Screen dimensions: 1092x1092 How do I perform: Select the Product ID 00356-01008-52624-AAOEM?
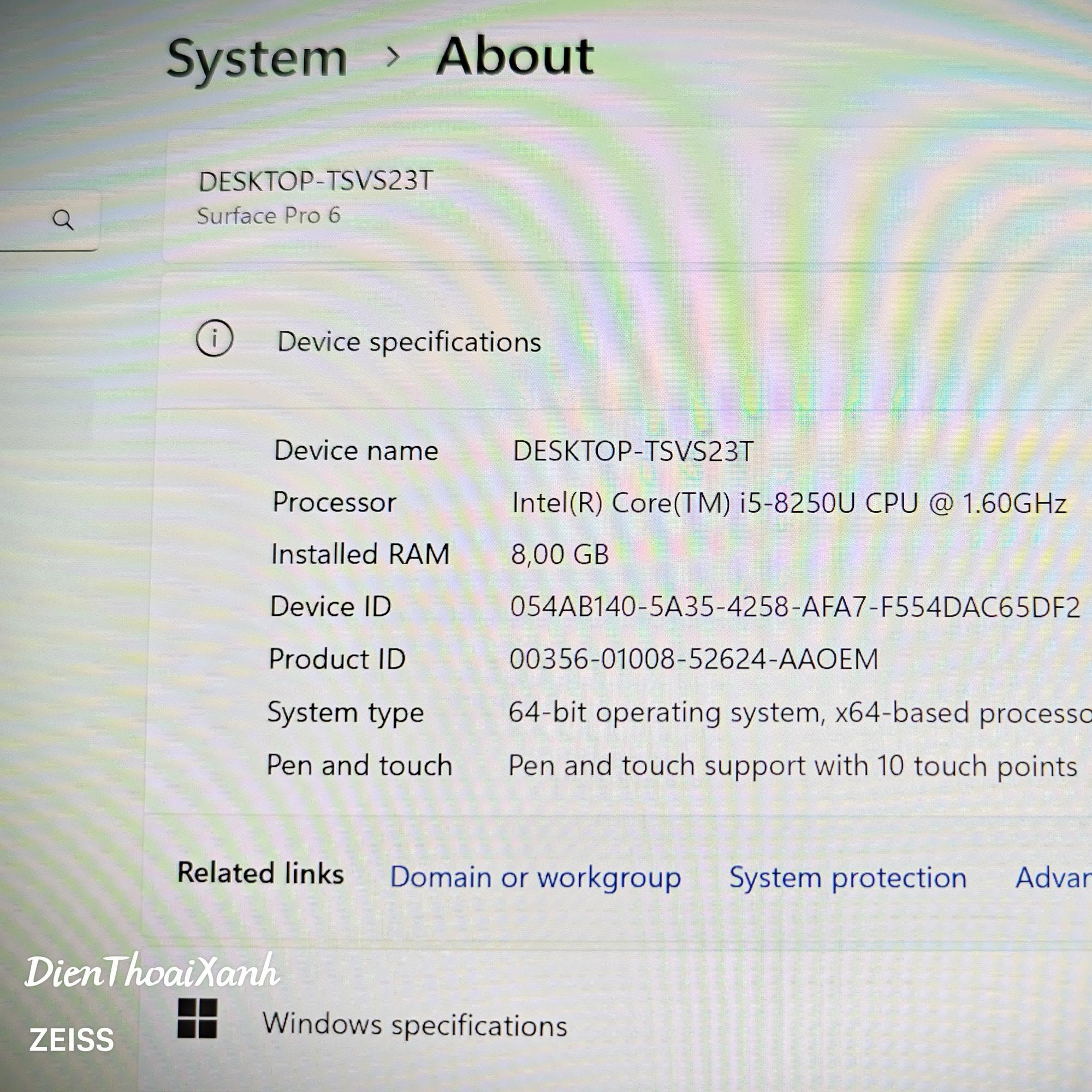point(693,659)
